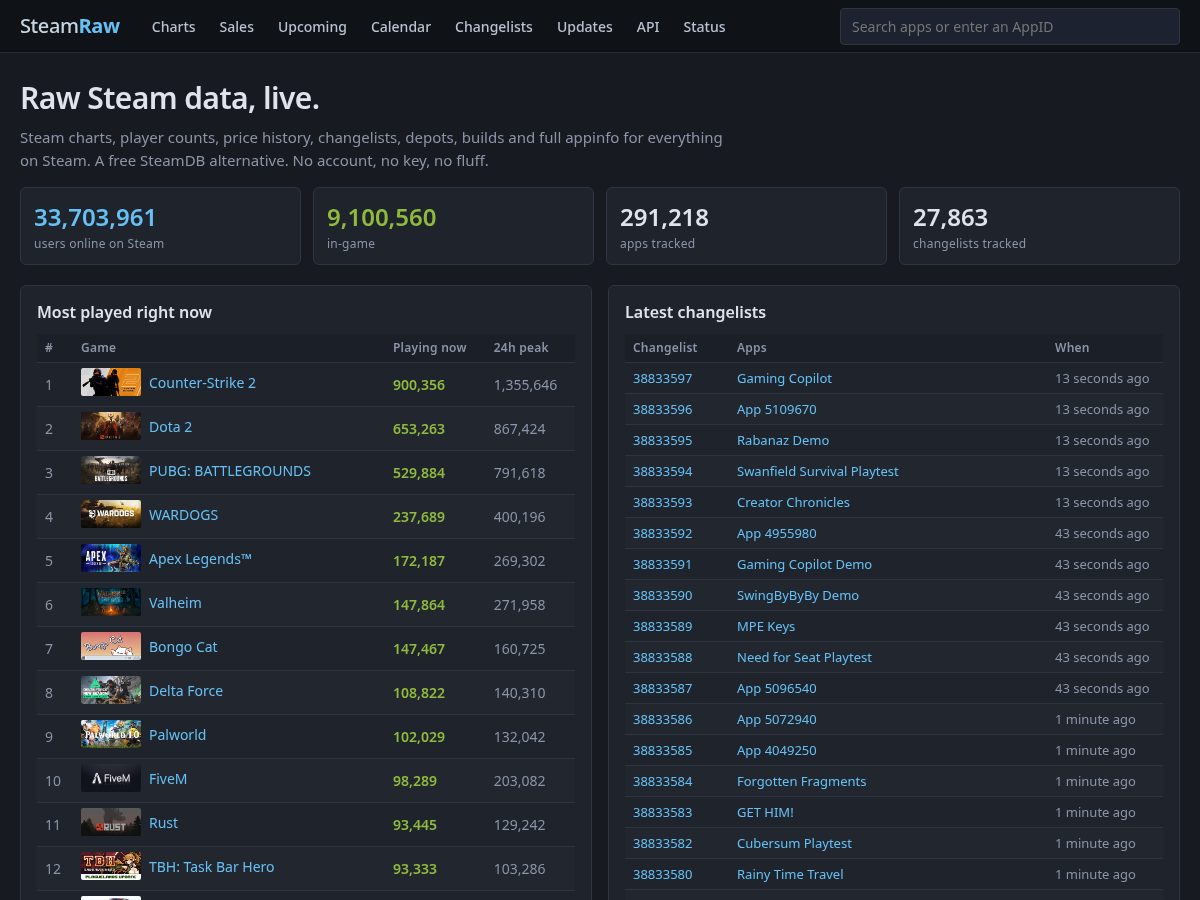Open the App 4955980 link
This screenshot has width=1200, height=900.
click(776, 534)
